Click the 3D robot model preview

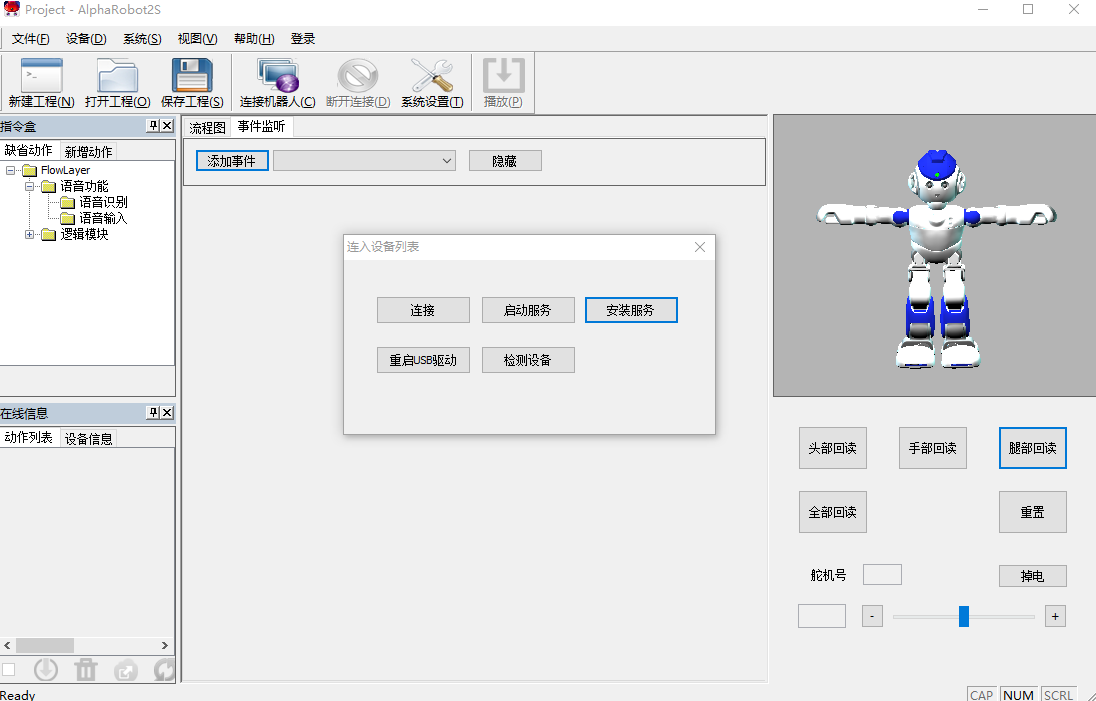coord(937,257)
